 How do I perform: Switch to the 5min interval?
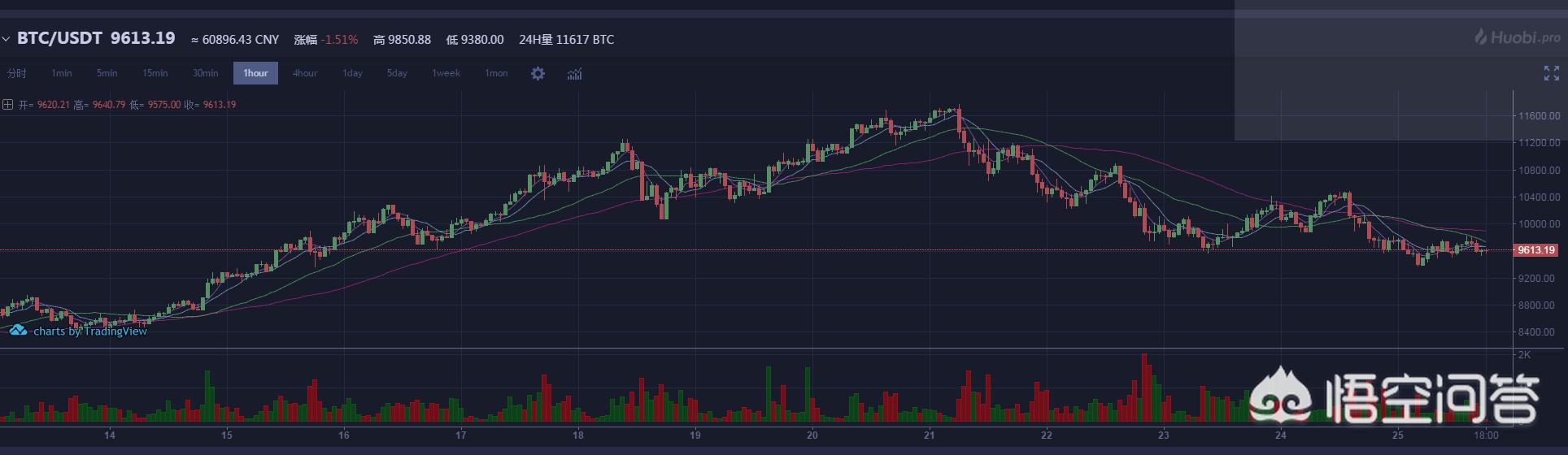click(x=107, y=73)
